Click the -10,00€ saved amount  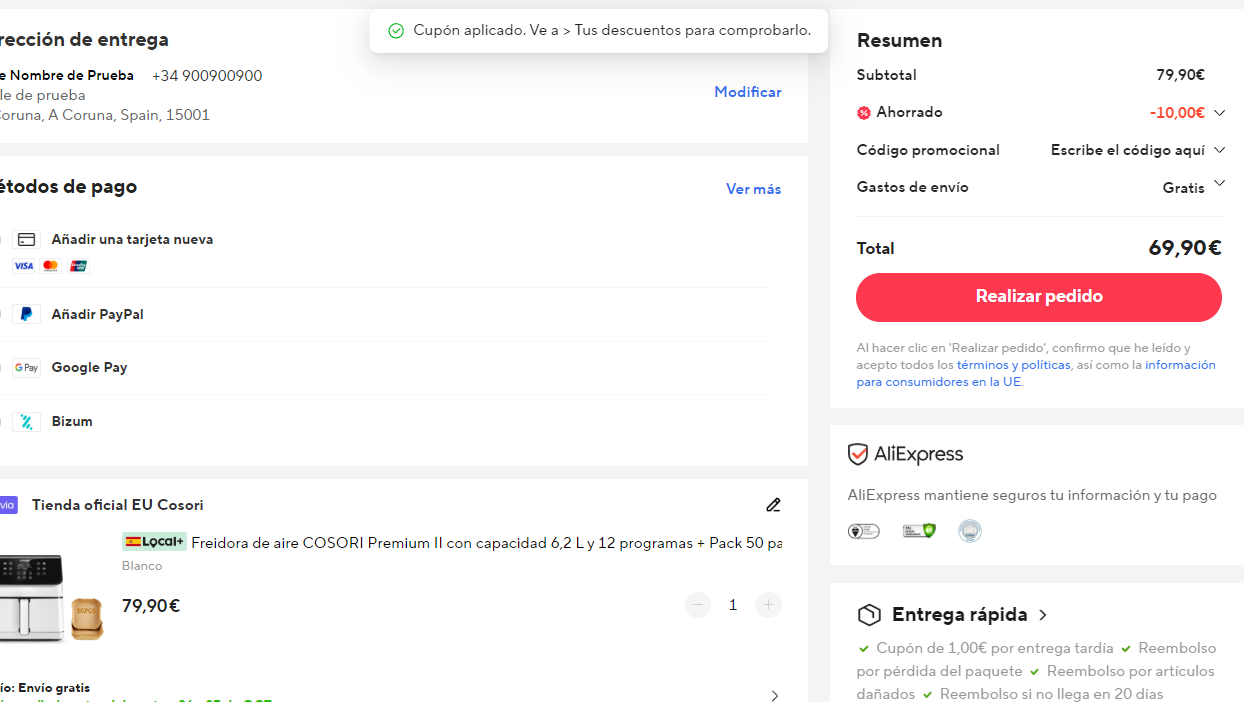[x=1177, y=113]
